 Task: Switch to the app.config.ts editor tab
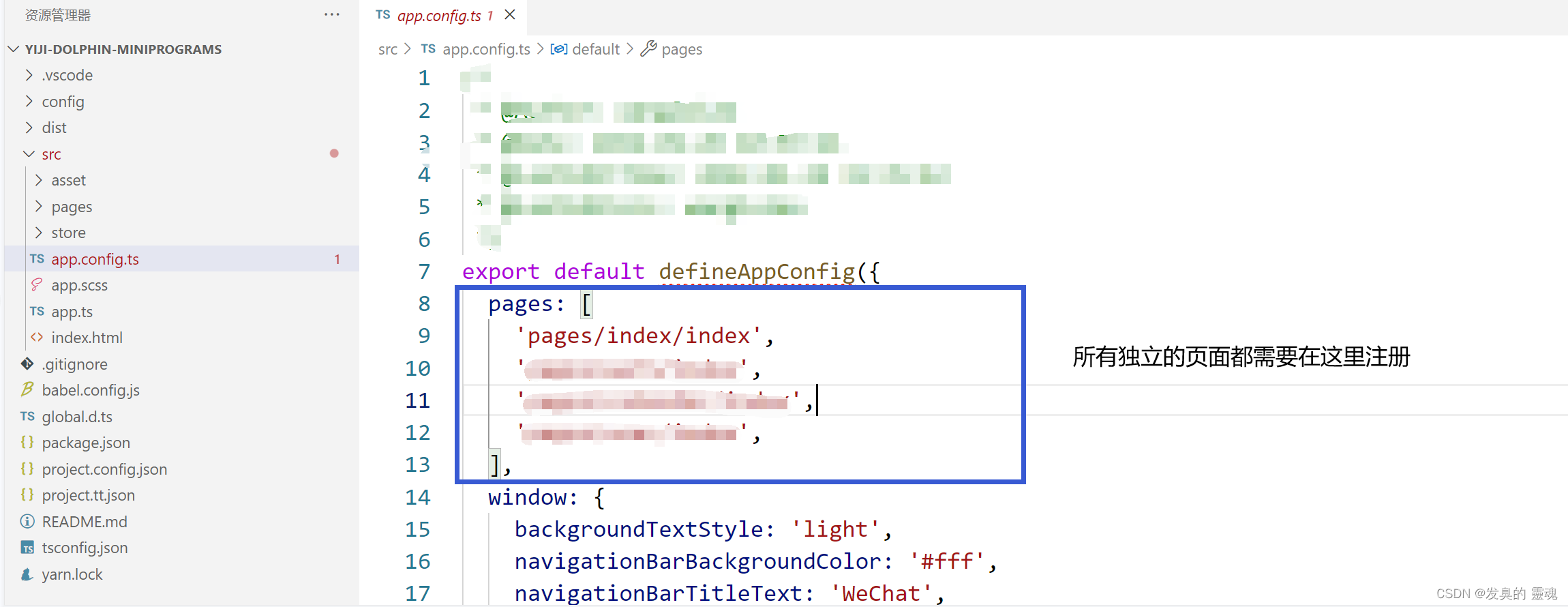[438, 16]
